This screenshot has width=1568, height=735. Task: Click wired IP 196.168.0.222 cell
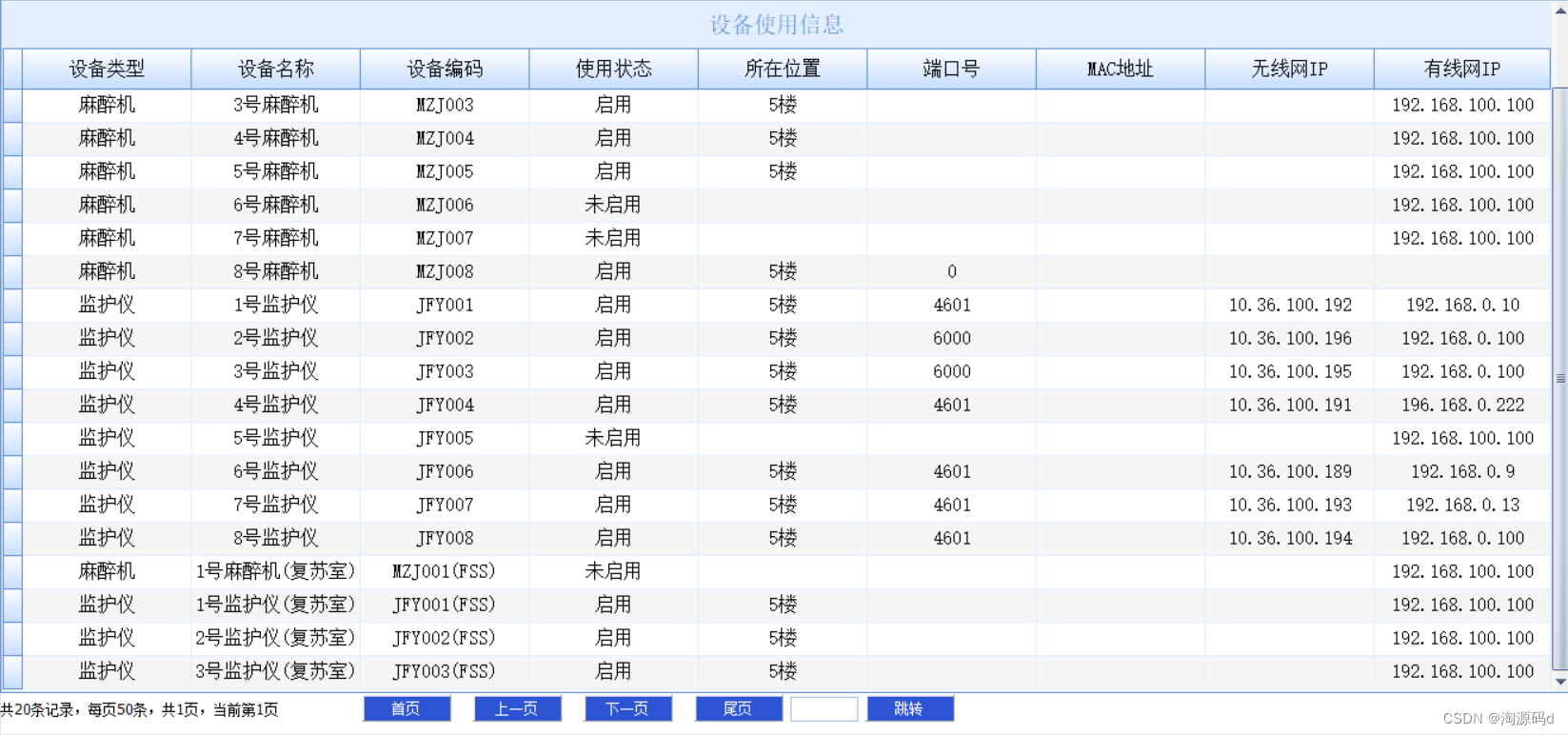tap(1462, 405)
